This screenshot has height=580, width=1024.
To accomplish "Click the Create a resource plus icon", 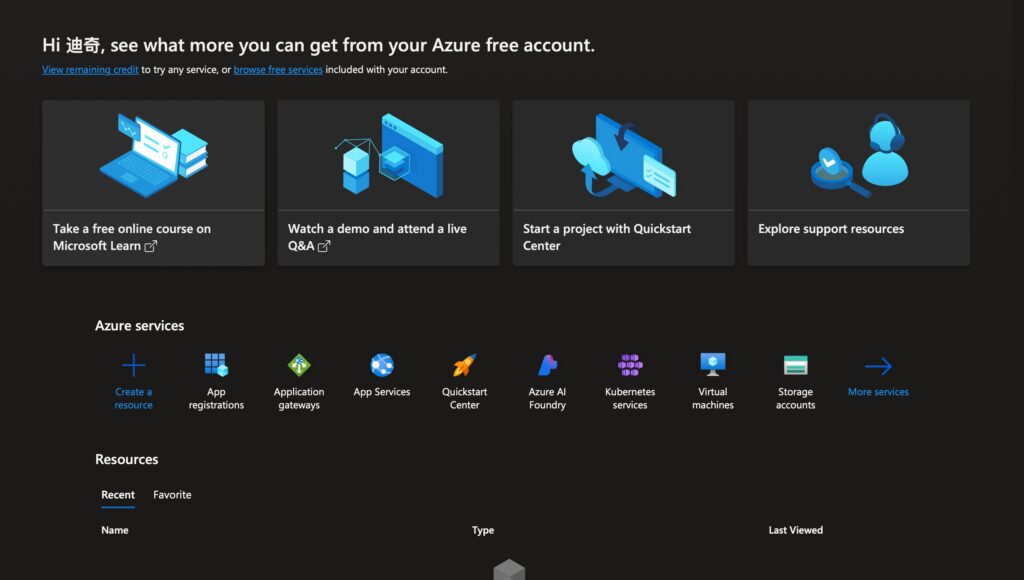I will coord(133,366).
